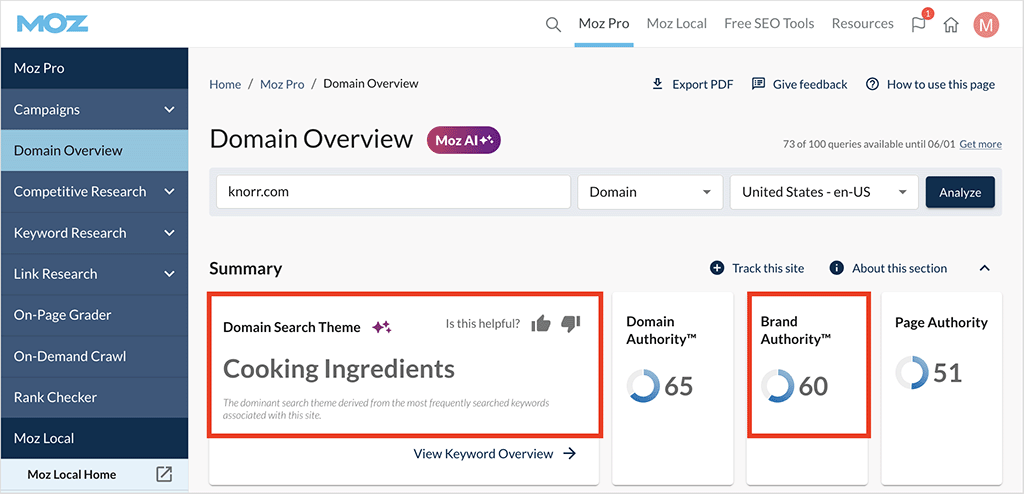This screenshot has height=494, width=1024.
Task: Click the Moz AI badge
Action: point(464,140)
